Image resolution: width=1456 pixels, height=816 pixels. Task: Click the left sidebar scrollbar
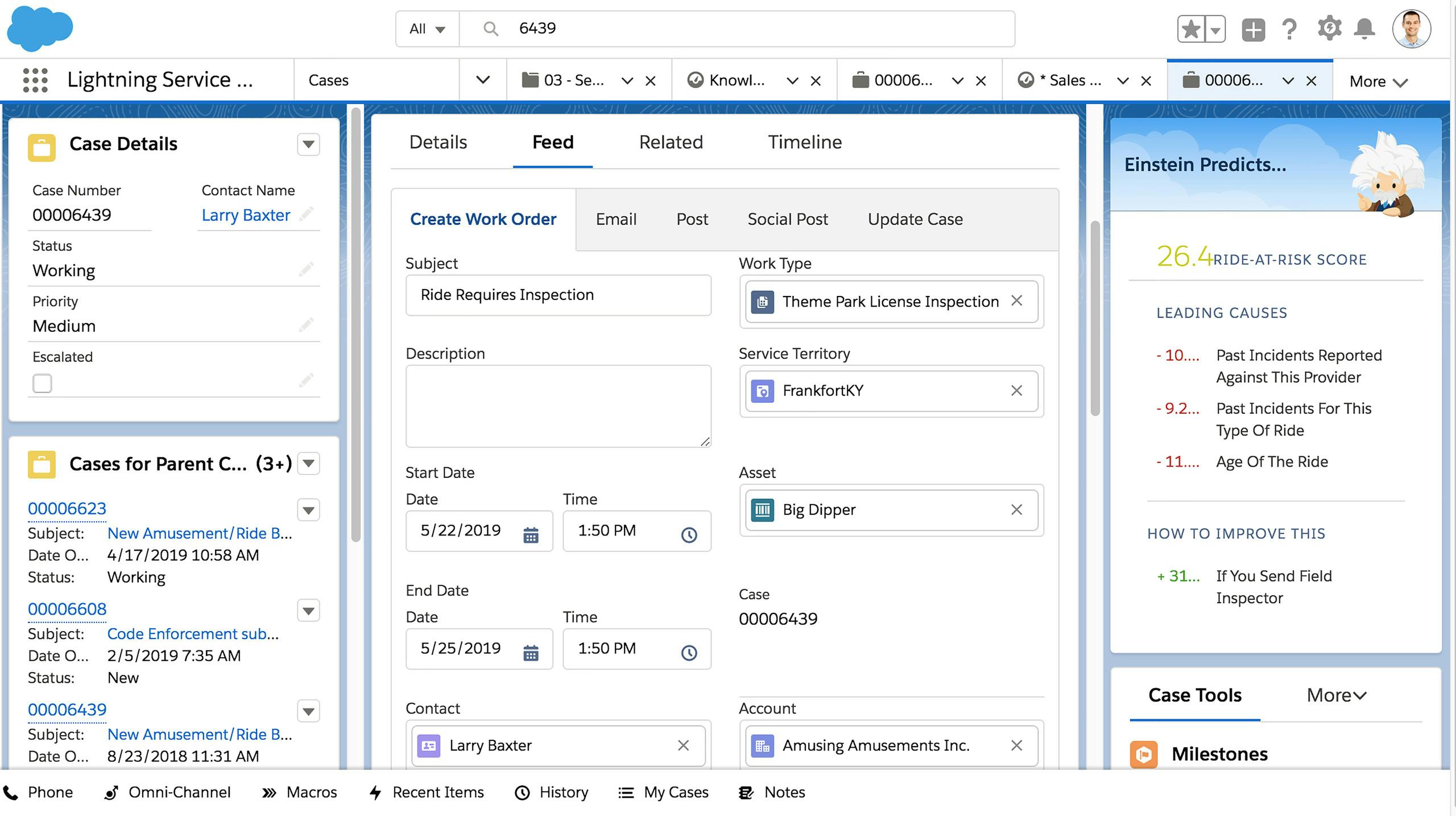pyautogui.click(x=356, y=324)
